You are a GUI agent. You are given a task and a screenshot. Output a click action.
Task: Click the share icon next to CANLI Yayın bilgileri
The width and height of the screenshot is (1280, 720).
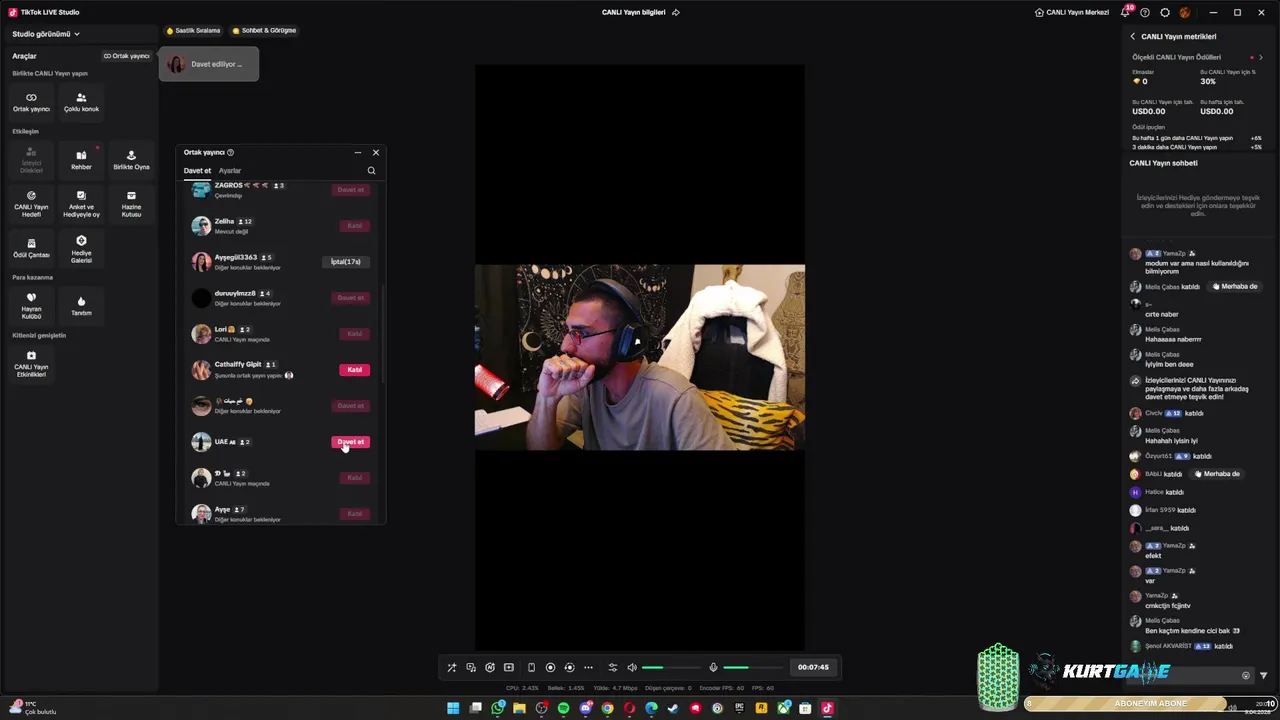(676, 12)
